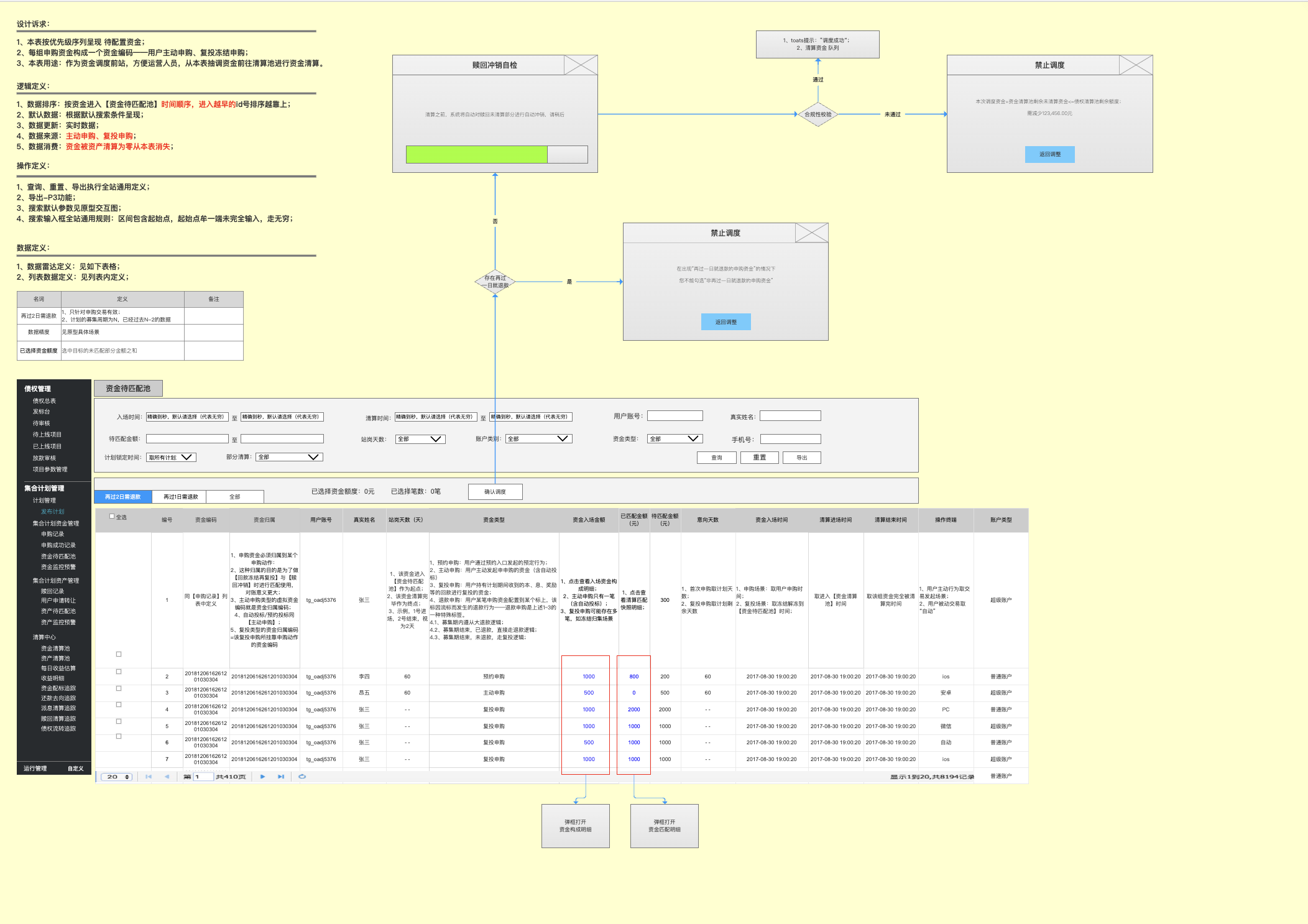
Task: Click 已匹配金额 2000 link in row 4
Action: (633, 709)
